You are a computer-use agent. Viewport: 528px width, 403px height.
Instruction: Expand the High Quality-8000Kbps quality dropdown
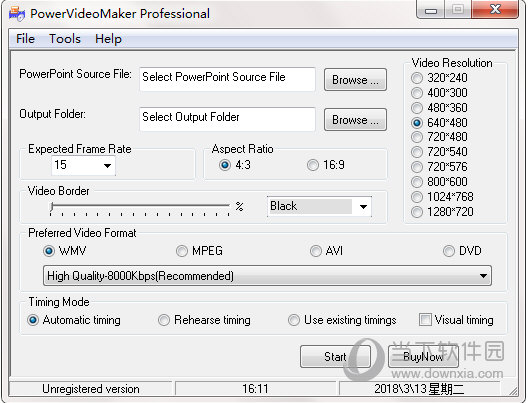pos(267,276)
